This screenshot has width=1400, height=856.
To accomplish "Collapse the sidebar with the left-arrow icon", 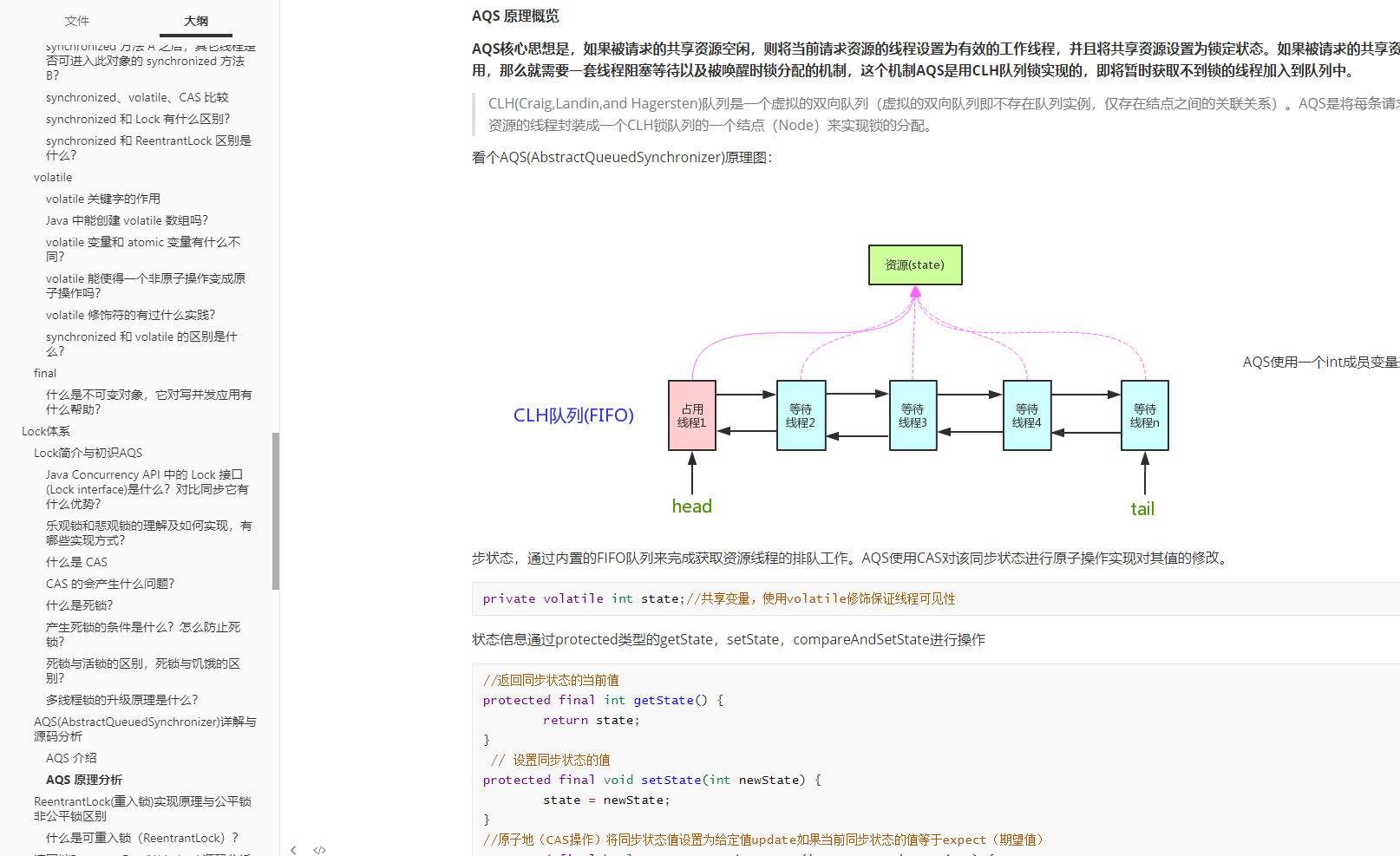I will point(293,850).
